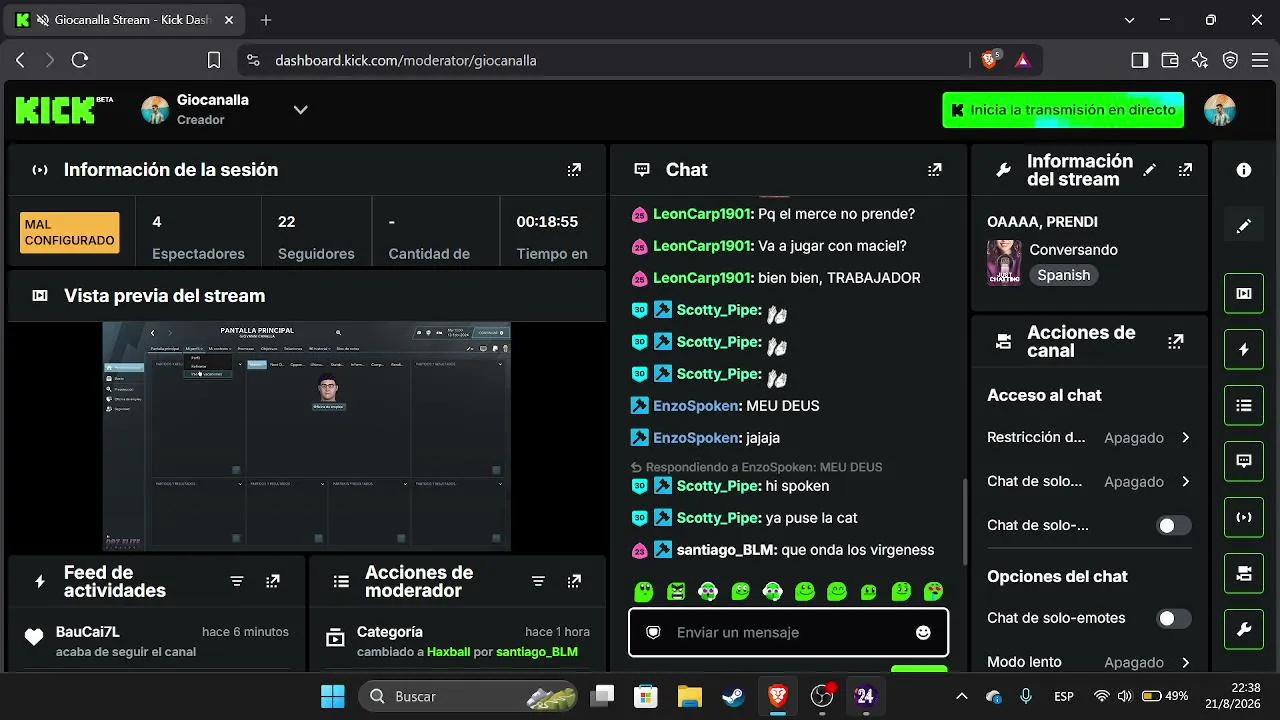The image size is (1280, 720).
Task: Select the Giocanalla Stream browser tab
Action: pyautogui.click(x=124, y=20)
